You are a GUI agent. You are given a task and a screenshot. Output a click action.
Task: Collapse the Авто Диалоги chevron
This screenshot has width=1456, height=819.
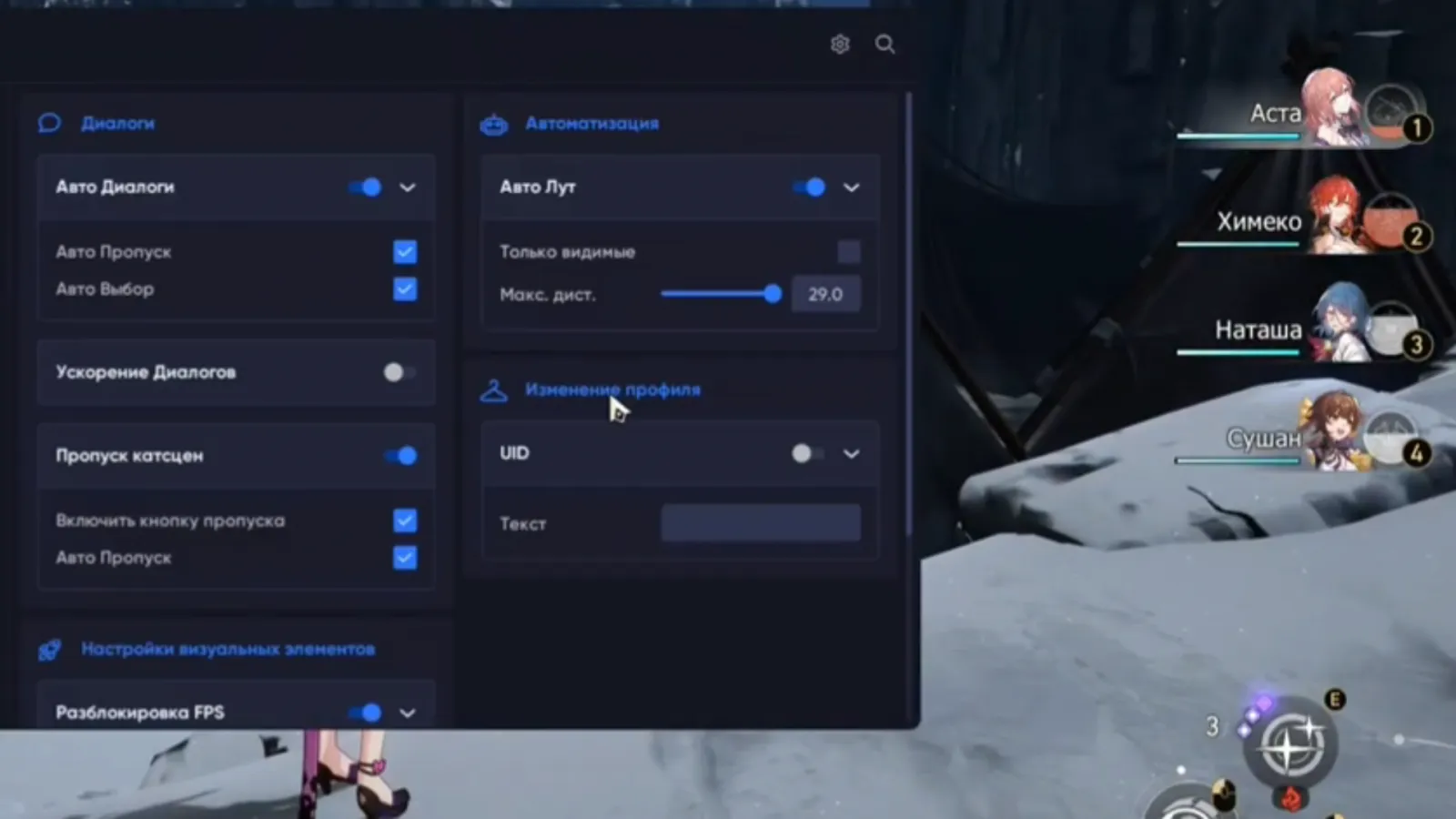tap(408, 187)
